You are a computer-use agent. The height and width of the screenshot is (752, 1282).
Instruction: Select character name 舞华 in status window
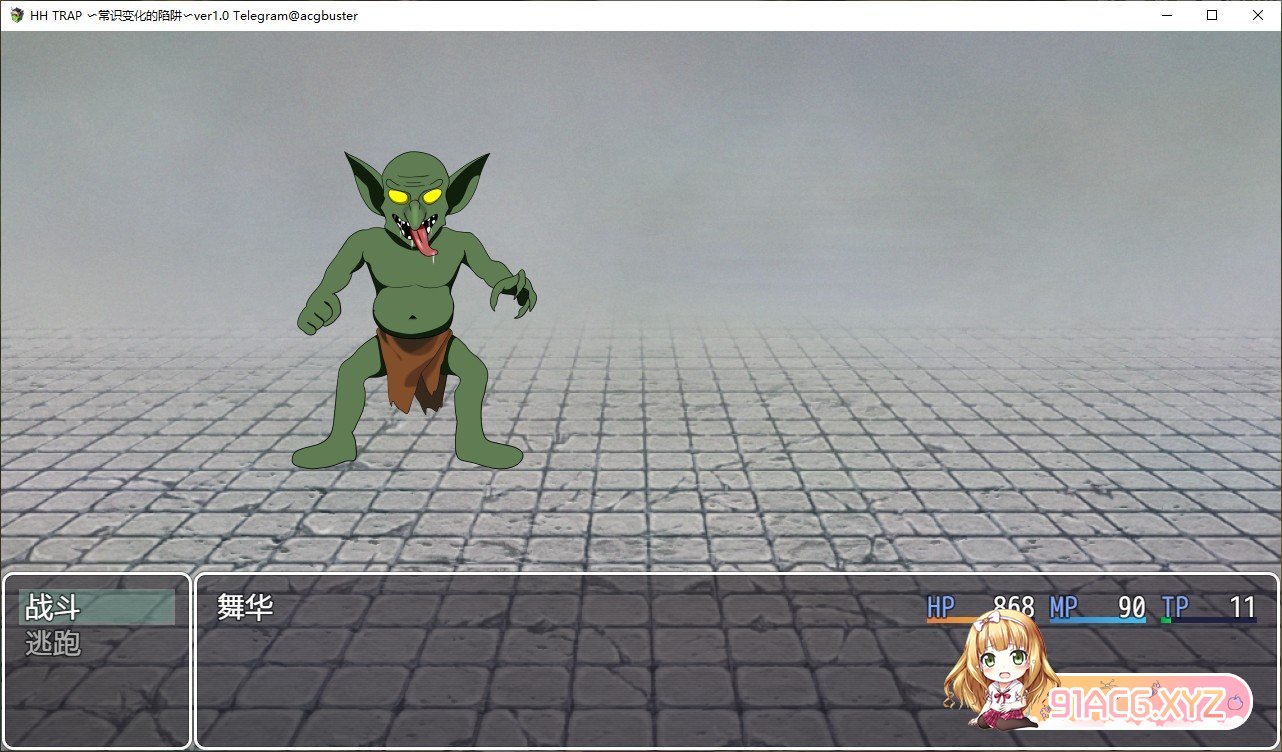point(245,607)
